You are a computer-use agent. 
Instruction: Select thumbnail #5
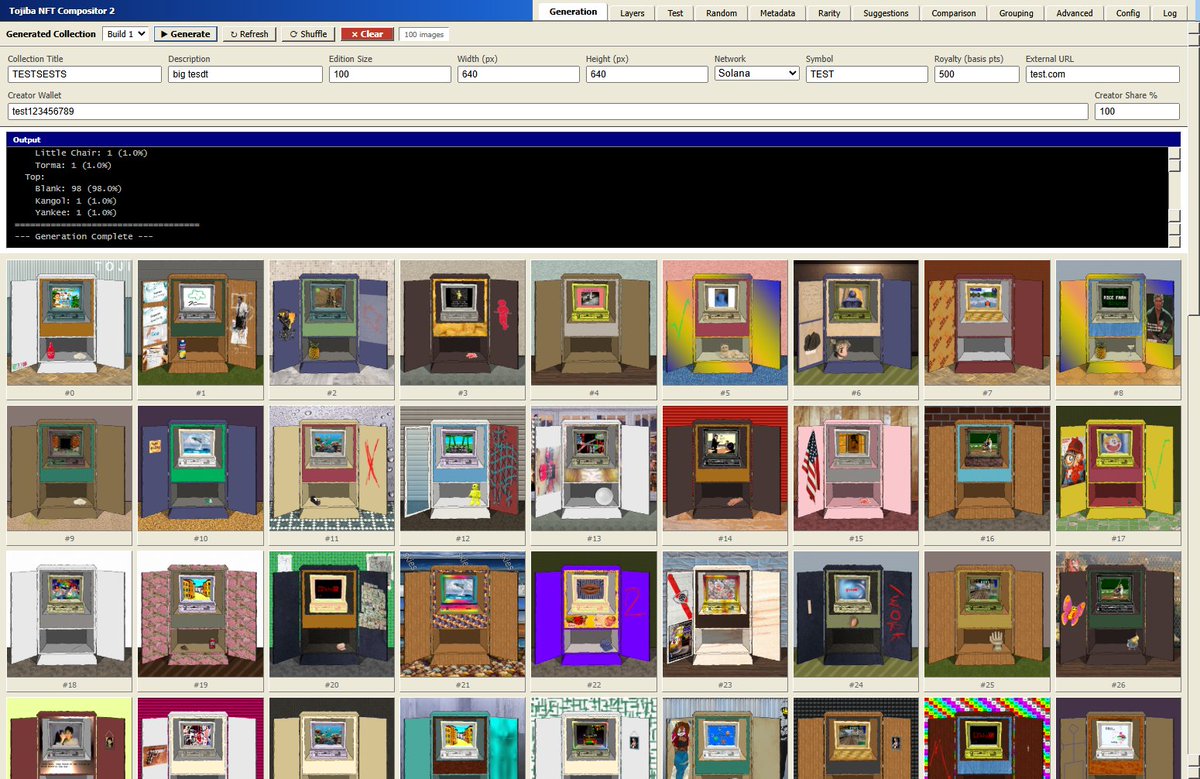(725, 330)
